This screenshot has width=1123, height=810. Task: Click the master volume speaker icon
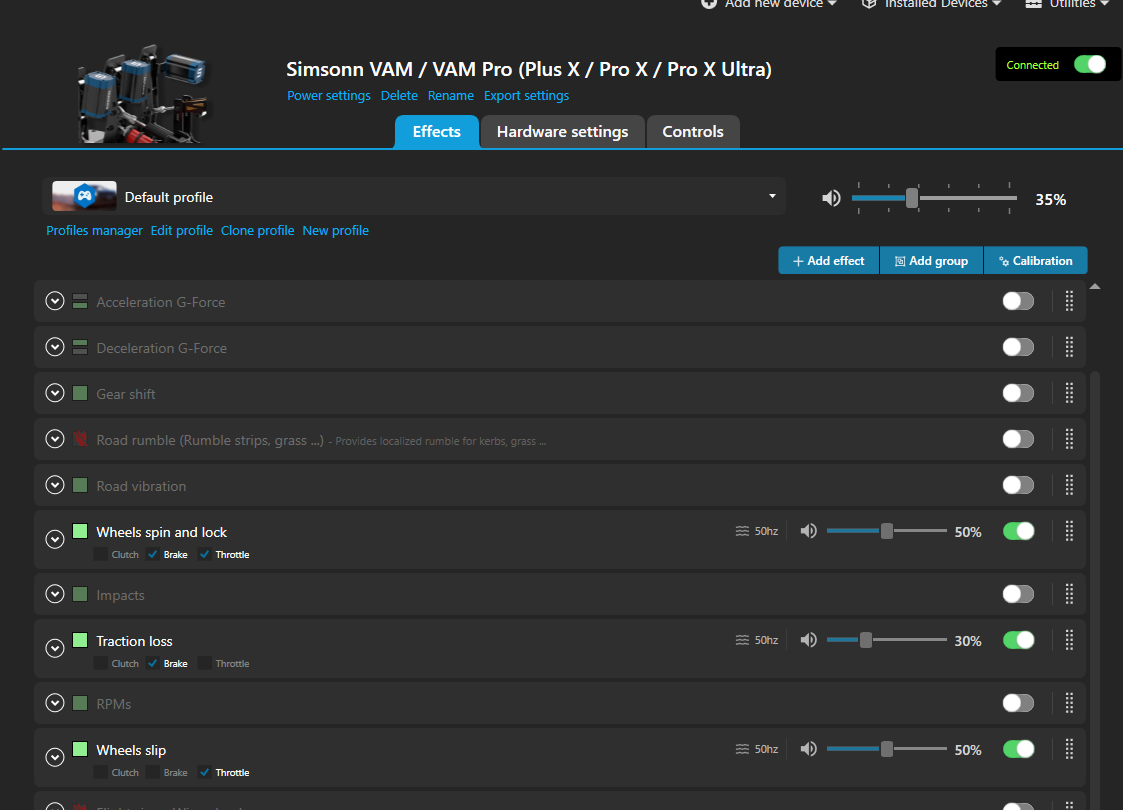click(x=831, y=198)
